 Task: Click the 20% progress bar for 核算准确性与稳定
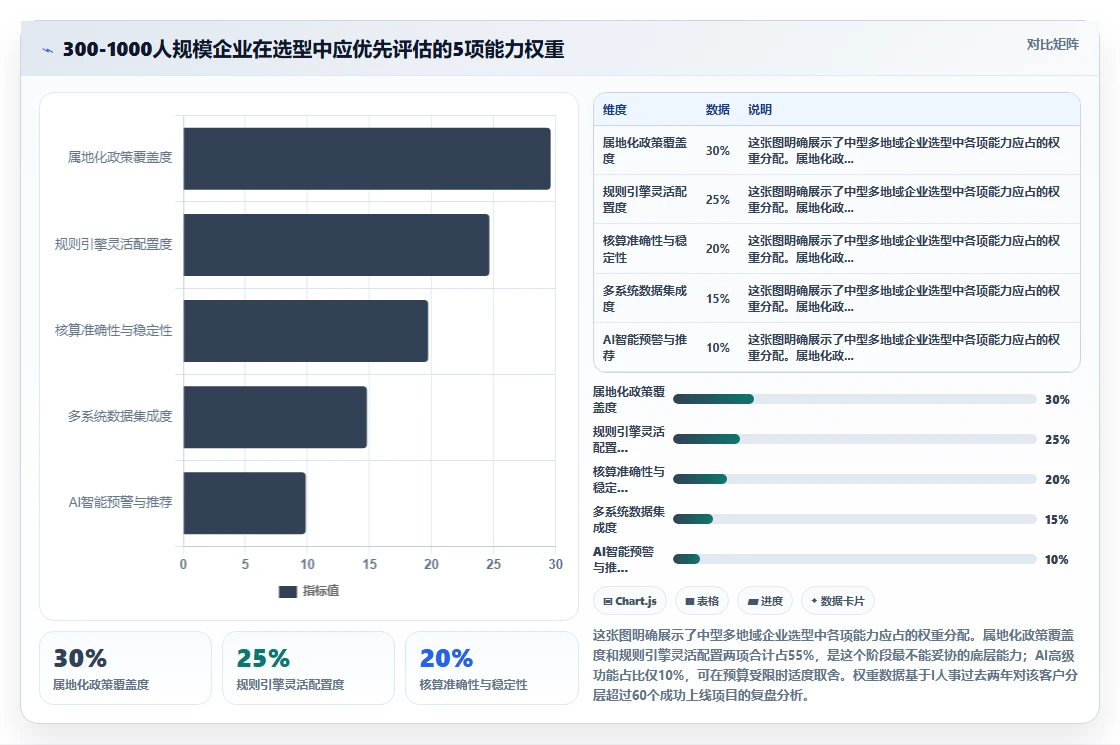click(855, 479)
